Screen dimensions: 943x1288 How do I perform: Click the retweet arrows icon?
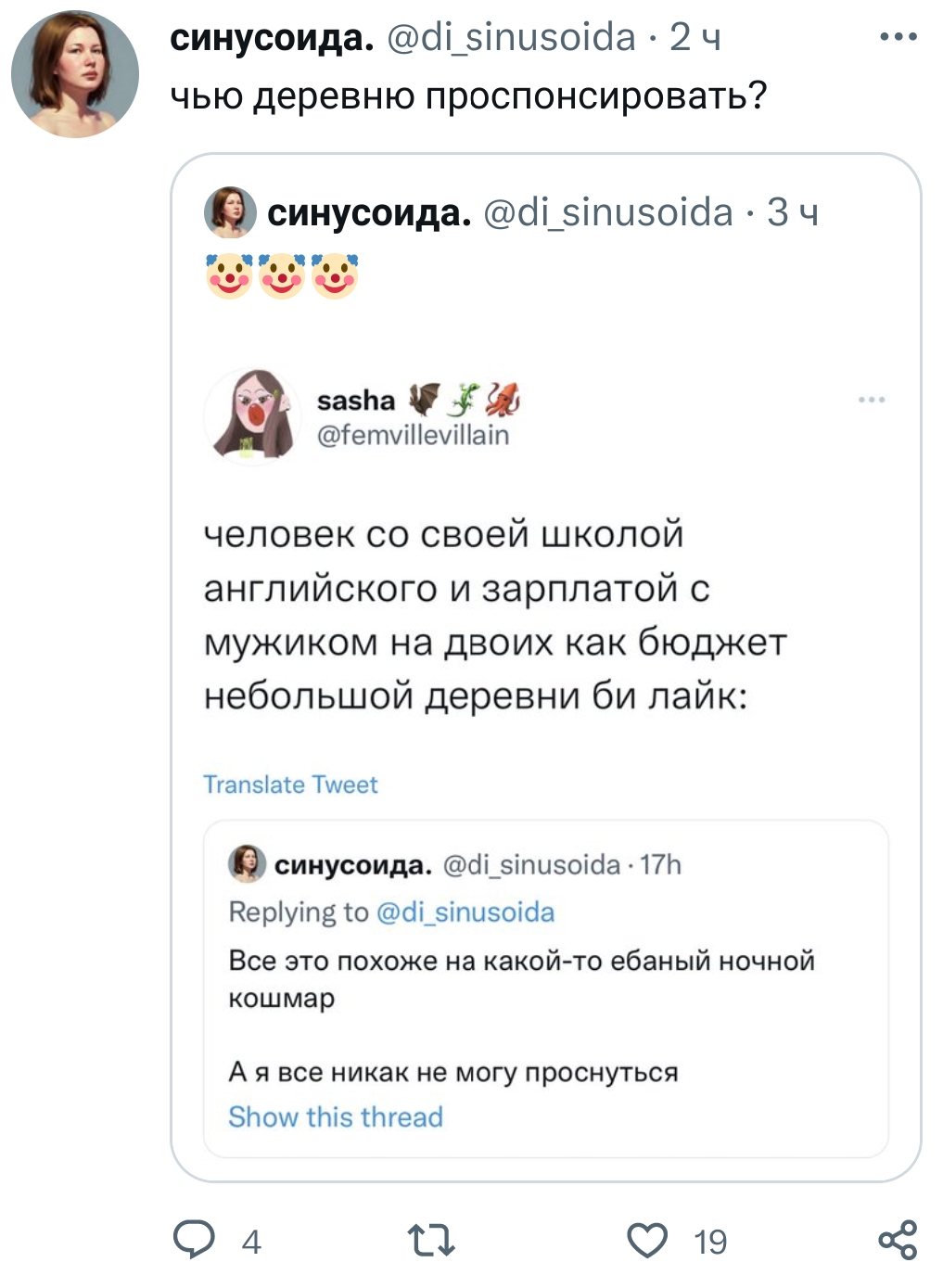pos(431,1240)
